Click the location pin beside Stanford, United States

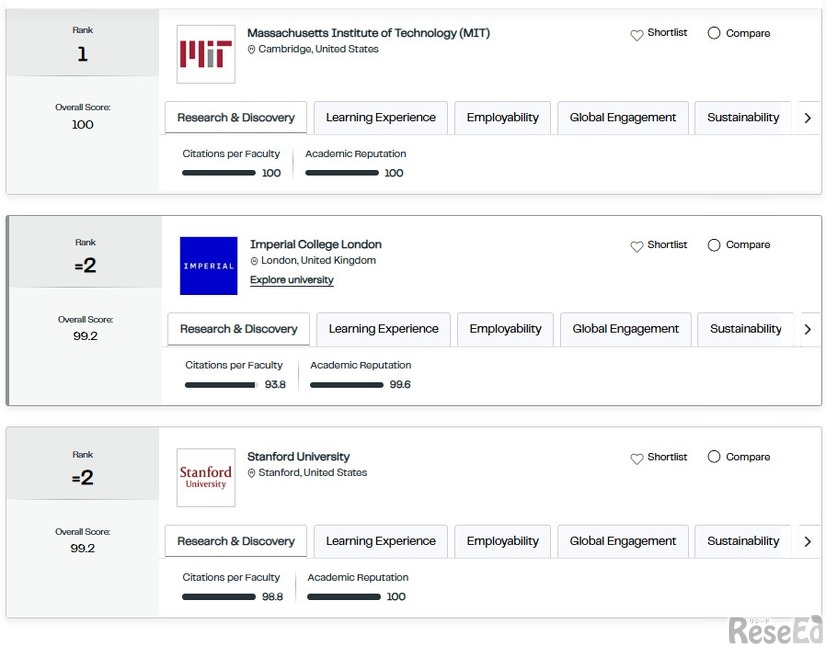pos(251,473)
